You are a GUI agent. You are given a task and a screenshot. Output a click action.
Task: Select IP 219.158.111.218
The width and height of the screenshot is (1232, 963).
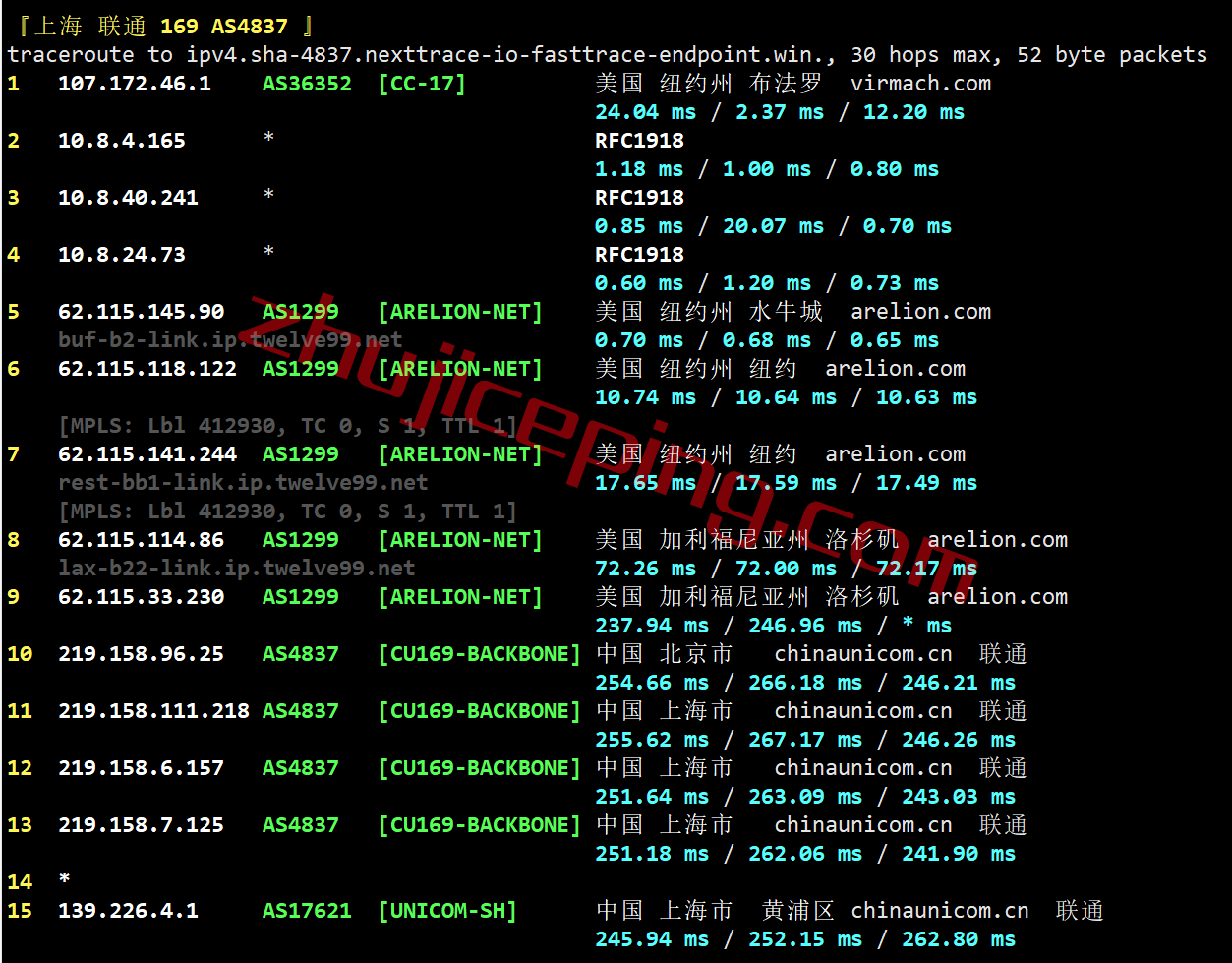click(153, 711)
